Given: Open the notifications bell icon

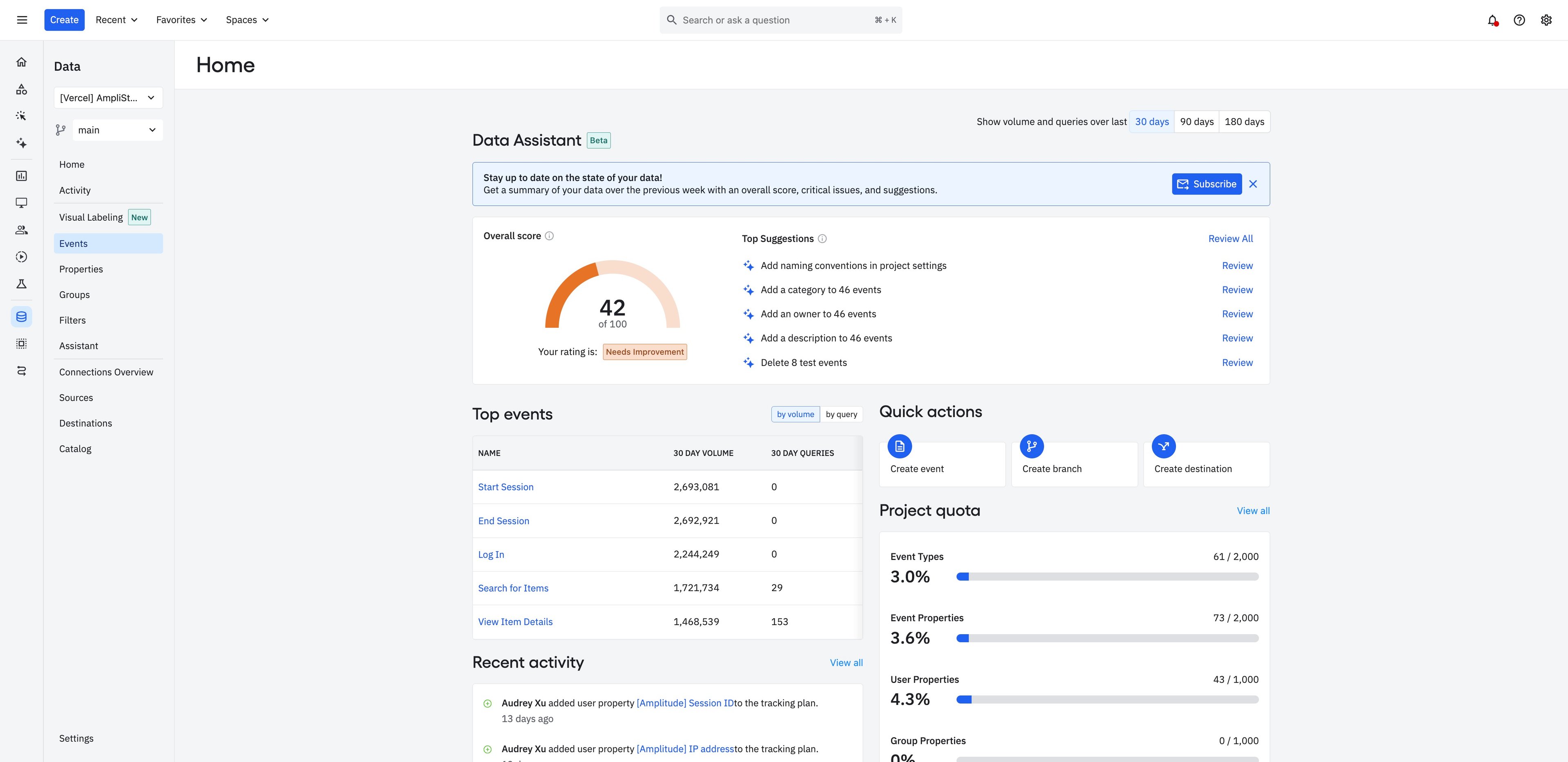Looking at the screenshot, I should (1492, 20).
